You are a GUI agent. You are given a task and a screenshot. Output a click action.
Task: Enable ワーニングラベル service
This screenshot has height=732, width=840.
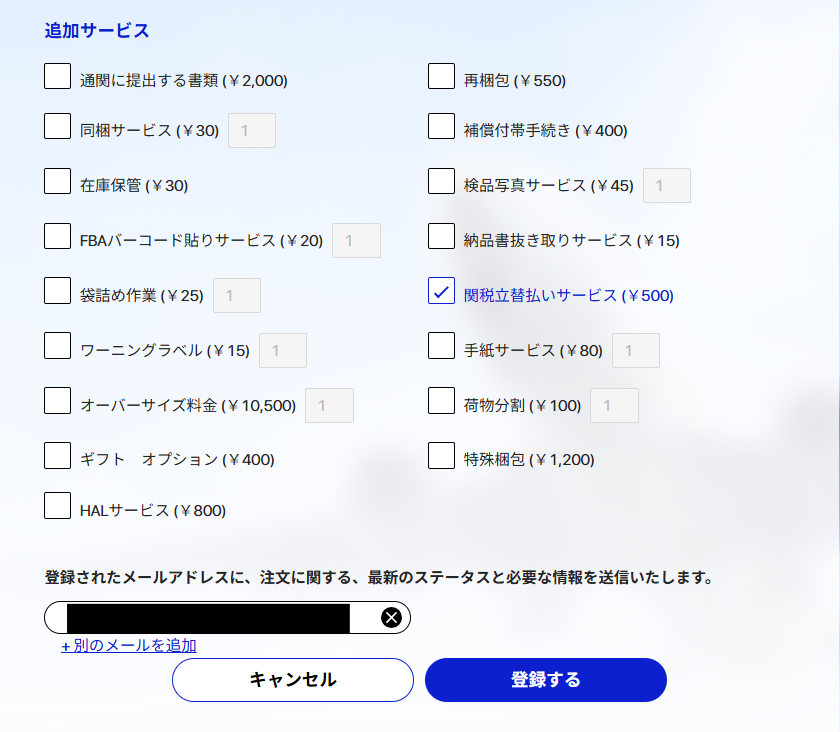tap(57, 345)
